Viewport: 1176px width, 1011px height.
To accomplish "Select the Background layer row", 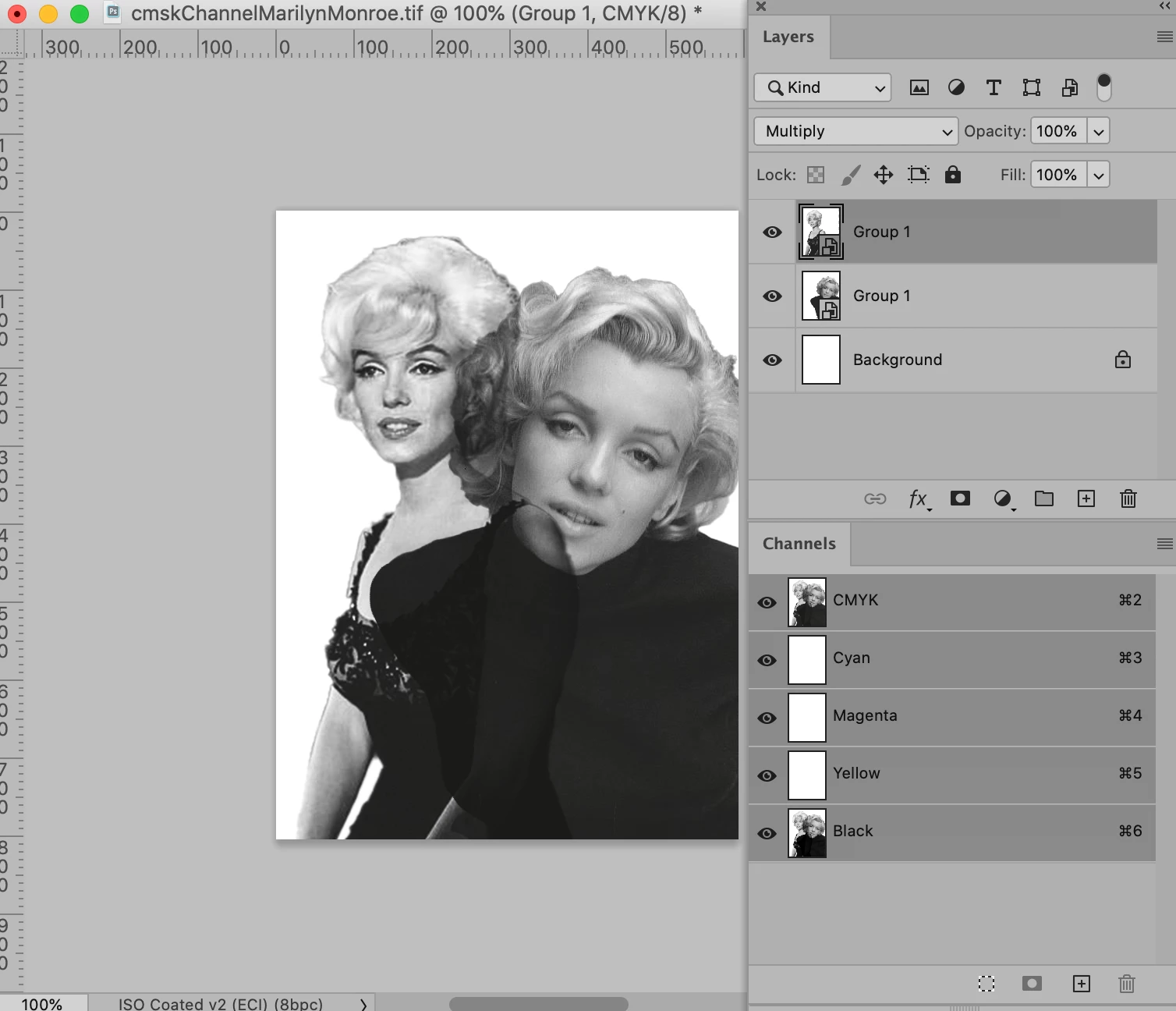I will coord(953,360).
